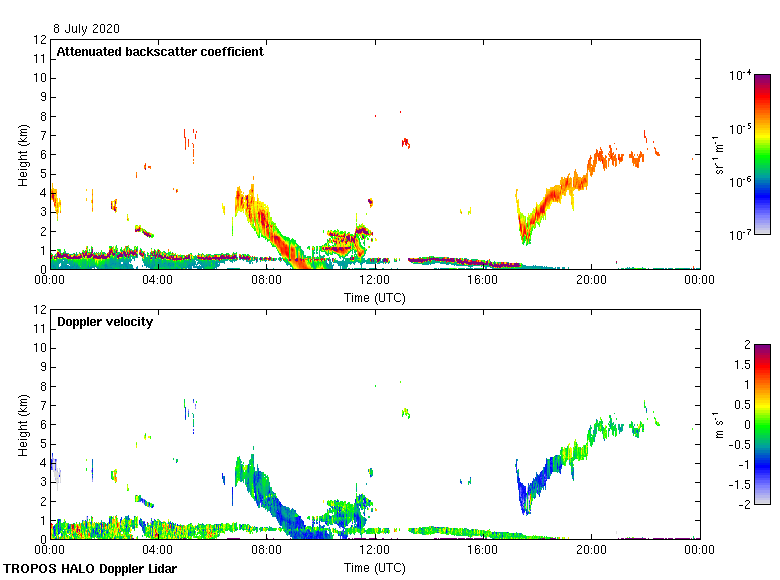This screenshot has width=780, height=580.
Task: Select Height (km) axis label of backscatter plot
Action: (x=22, y=154)
